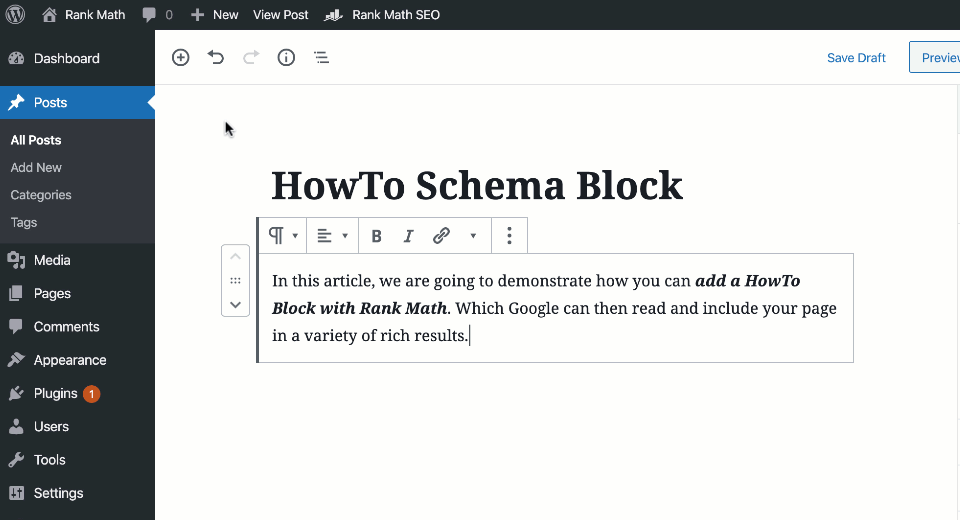Move the paragraph block down

235,304
